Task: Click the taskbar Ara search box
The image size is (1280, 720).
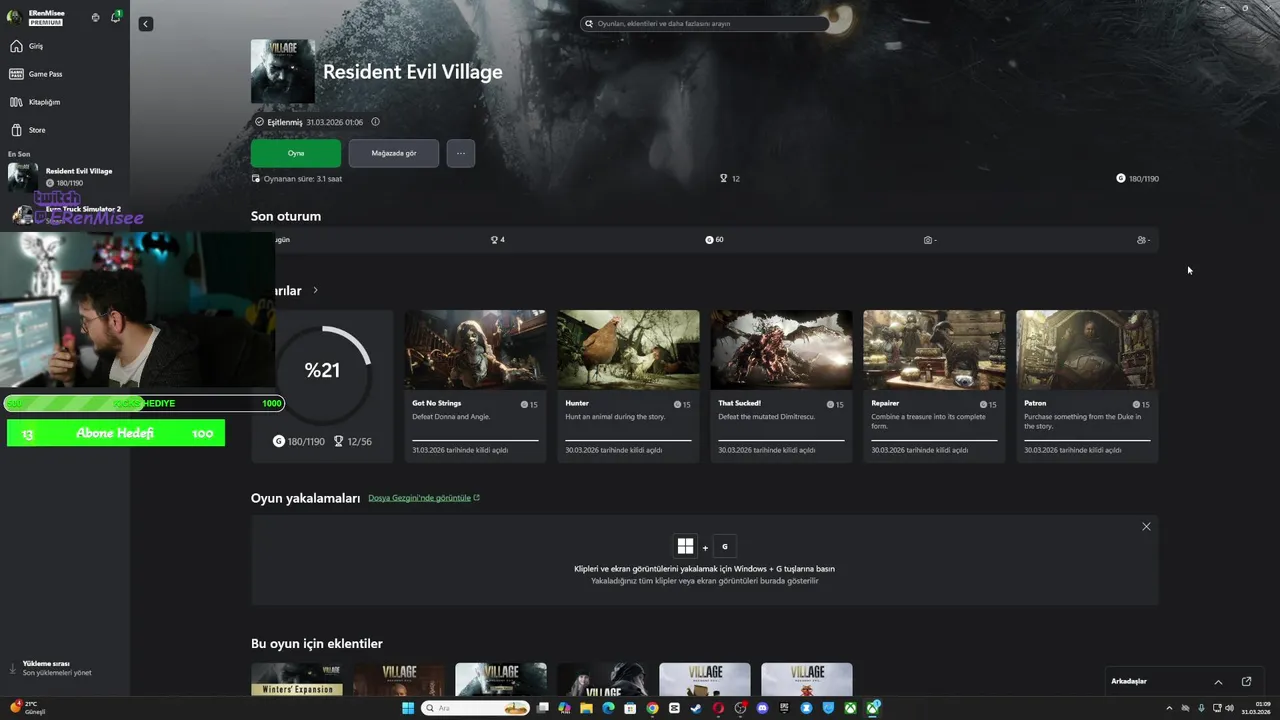Action: coord(475,708)
